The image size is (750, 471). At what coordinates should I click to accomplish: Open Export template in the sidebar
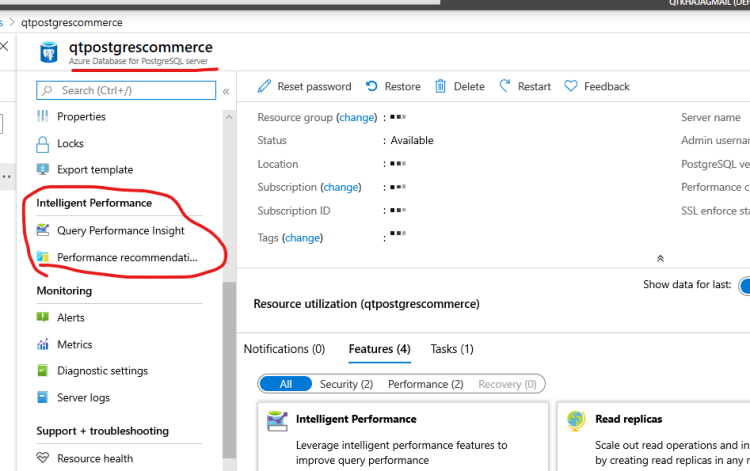[95, 170]
